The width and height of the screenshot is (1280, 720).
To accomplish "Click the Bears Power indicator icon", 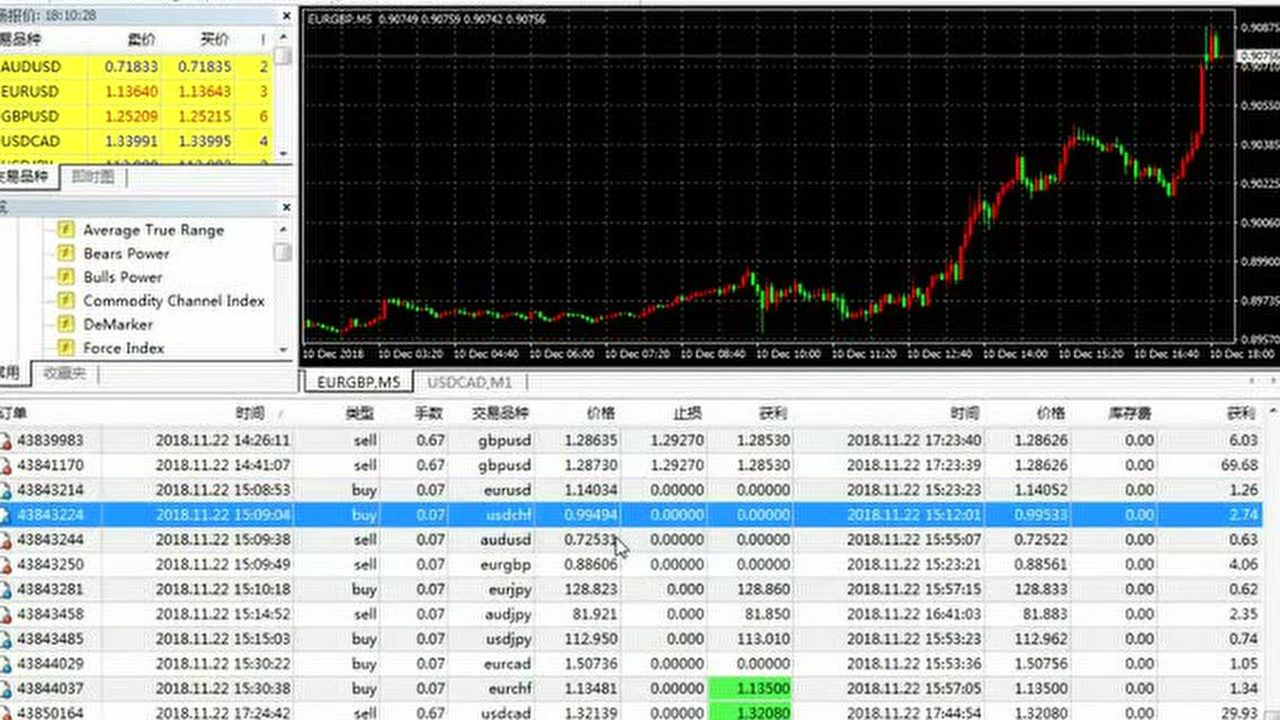I will click(66, 254).
